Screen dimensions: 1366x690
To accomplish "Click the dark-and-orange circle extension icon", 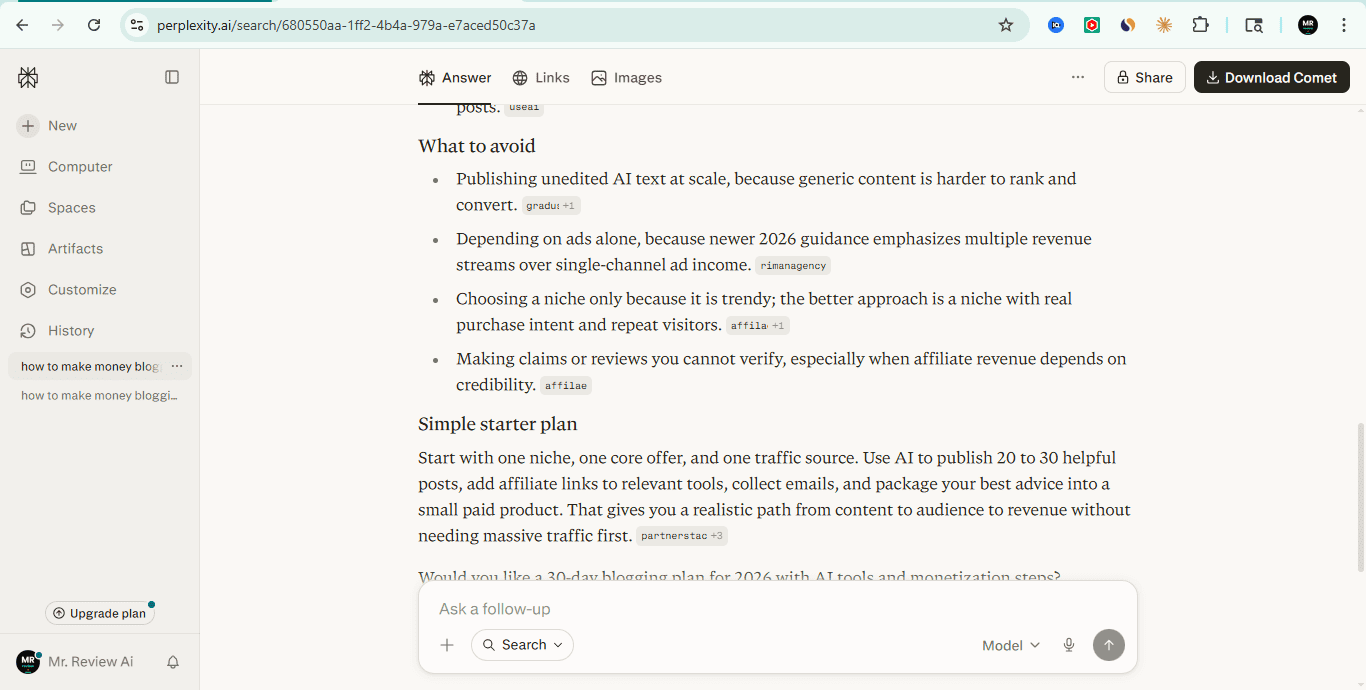I will click(x=1128, y=25).
